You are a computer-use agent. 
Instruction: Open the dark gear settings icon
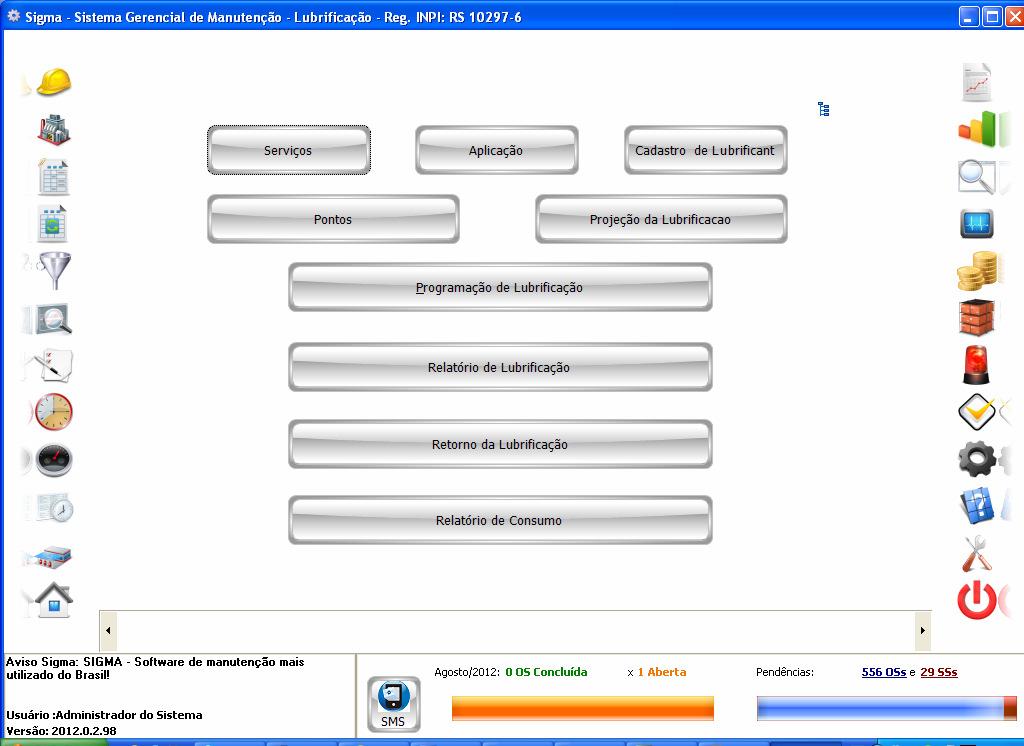click(976, 459)
